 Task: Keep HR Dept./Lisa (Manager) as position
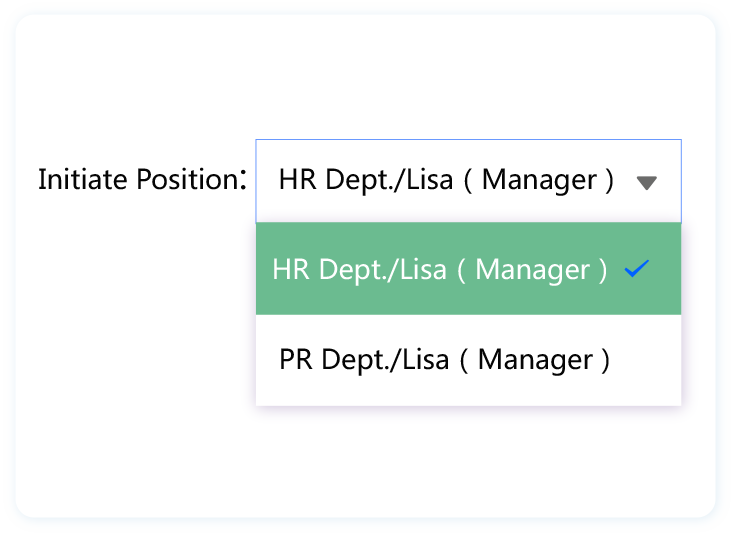coord(440,270)
